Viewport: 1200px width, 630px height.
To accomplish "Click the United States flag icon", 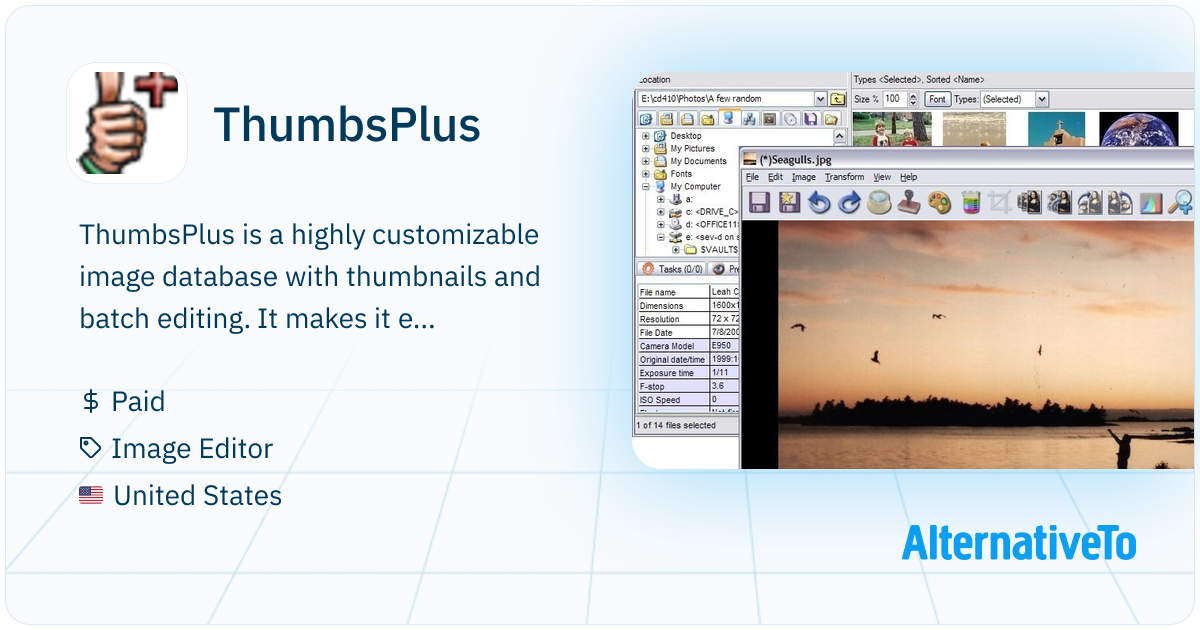I will 91,495.
